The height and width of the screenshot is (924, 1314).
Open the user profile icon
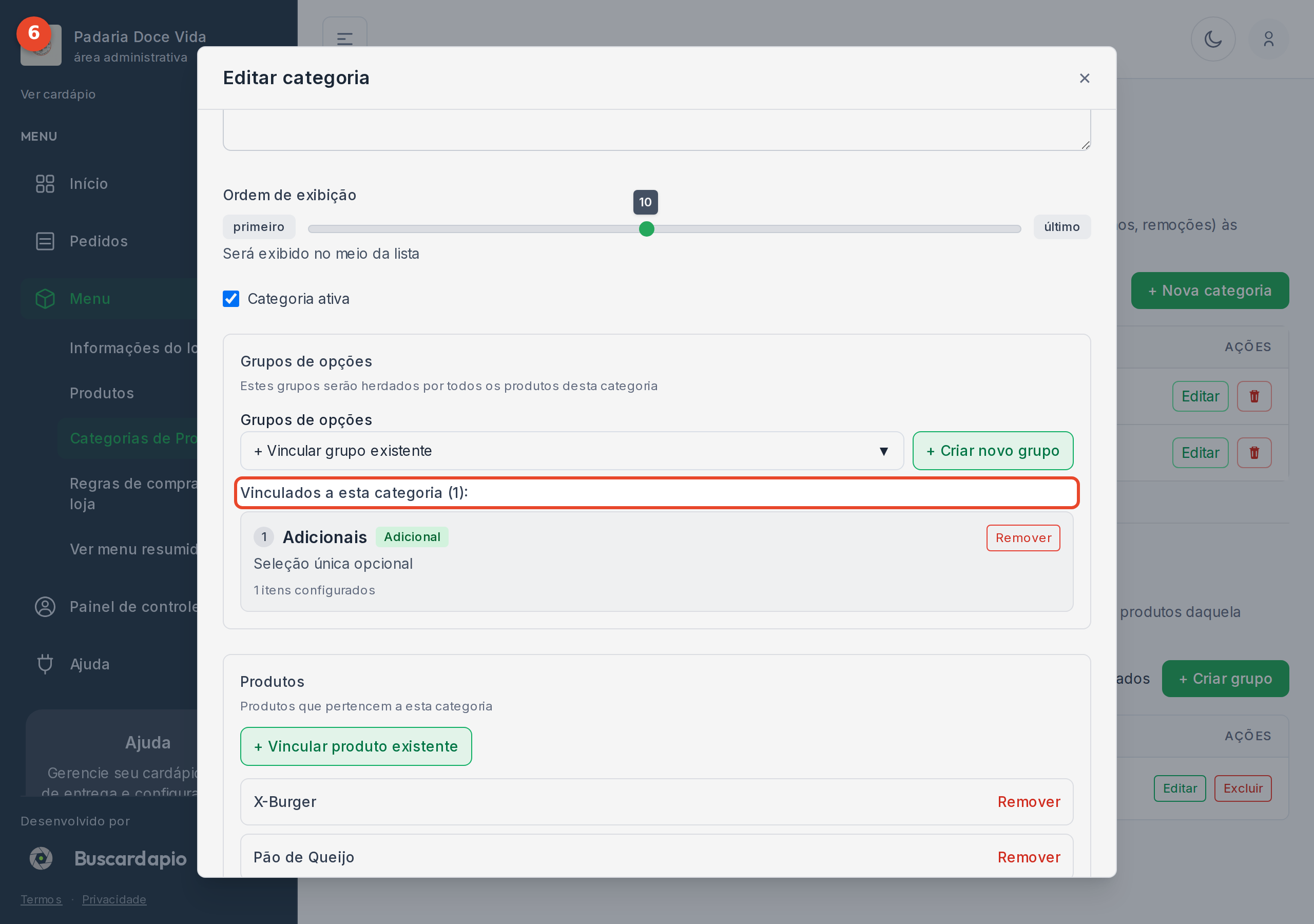coord(1268,39)
